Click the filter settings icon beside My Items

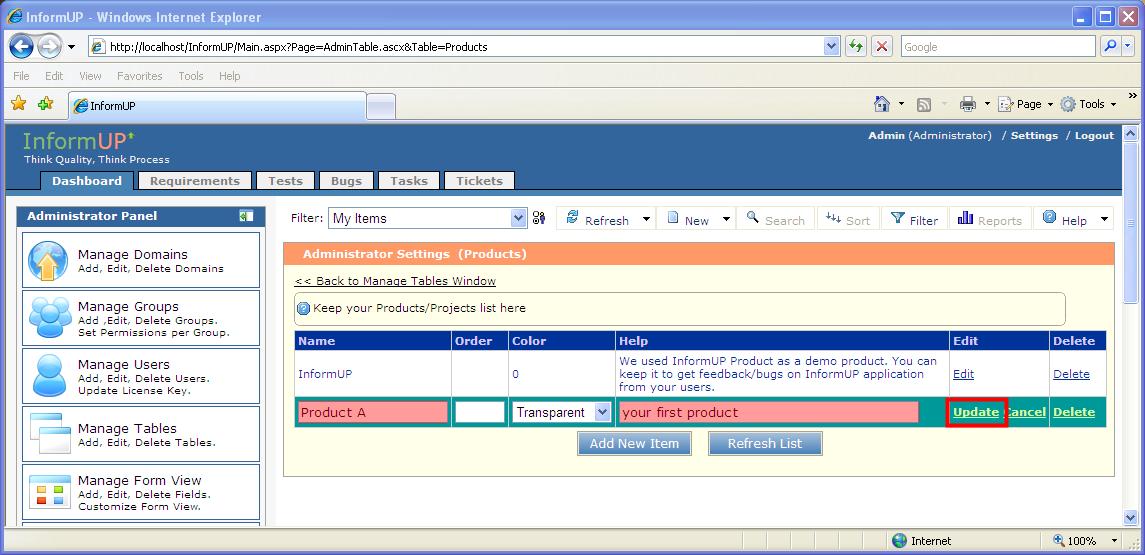[x=539, y=218]
